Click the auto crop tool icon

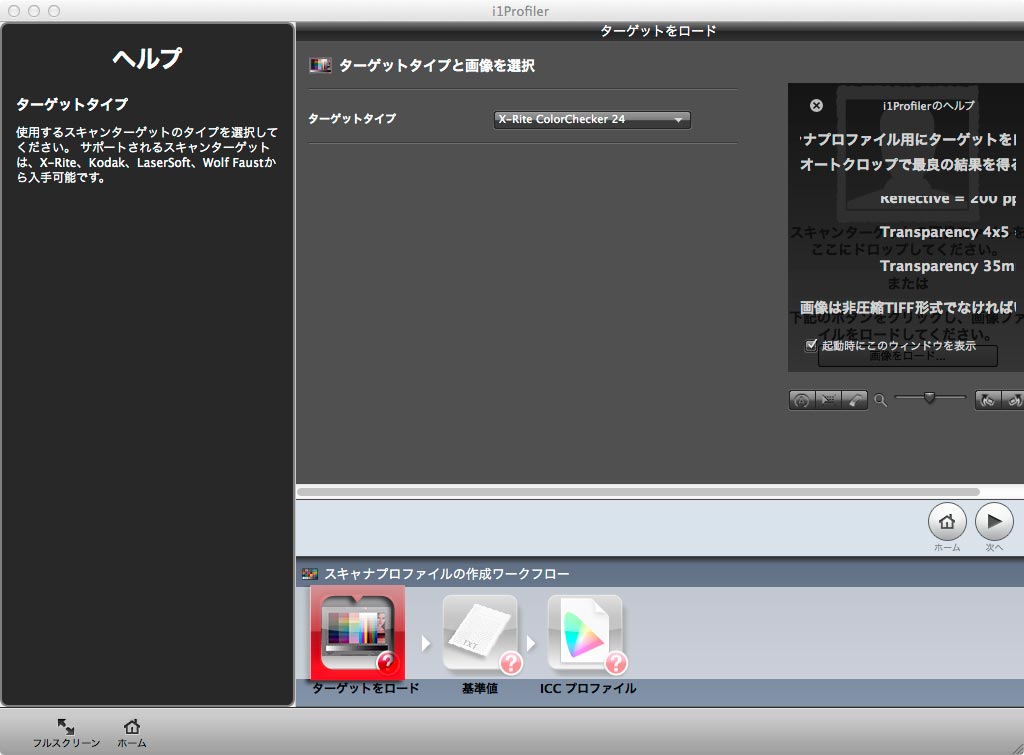coord(802,400)
